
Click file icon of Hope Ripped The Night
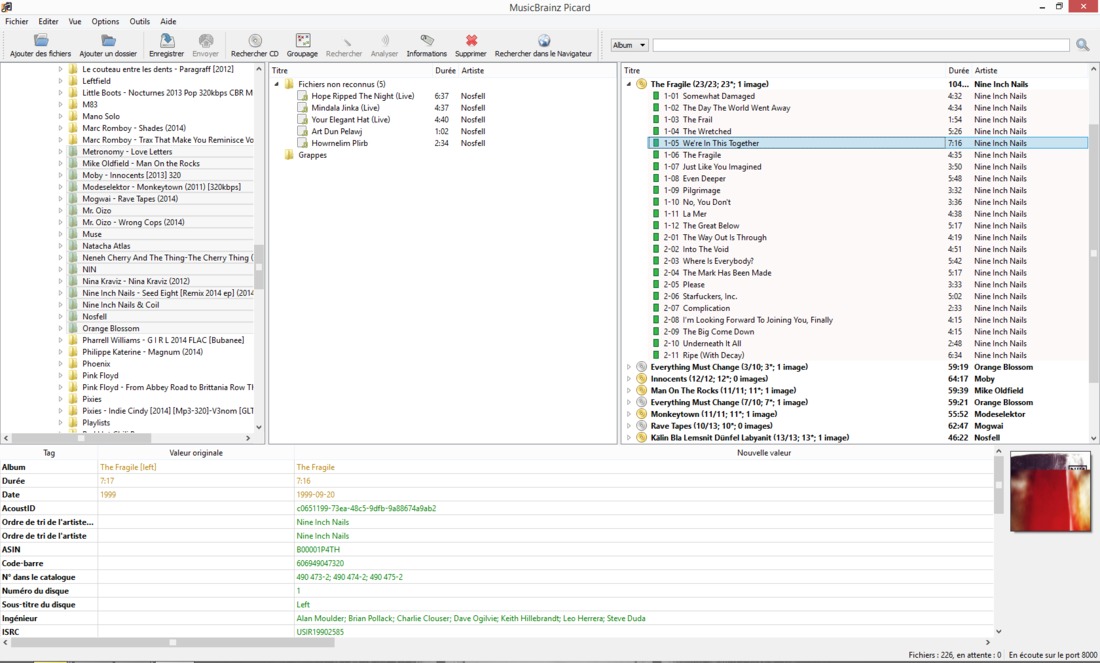click(x=302, y=96)
